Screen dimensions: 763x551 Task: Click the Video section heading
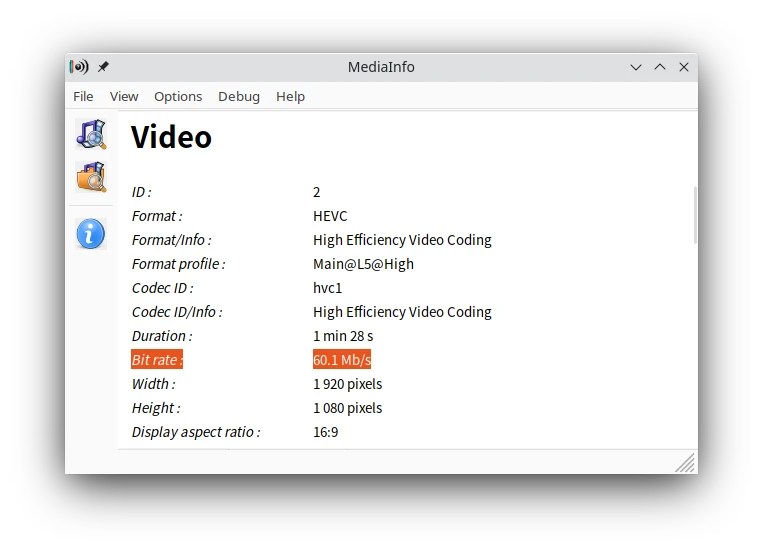[171, 137]
